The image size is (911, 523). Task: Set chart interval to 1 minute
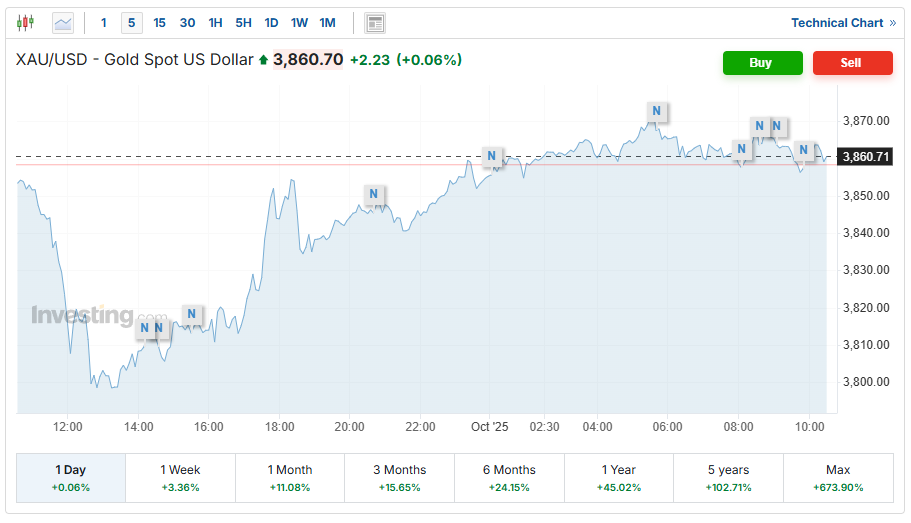tap(103, 22)
